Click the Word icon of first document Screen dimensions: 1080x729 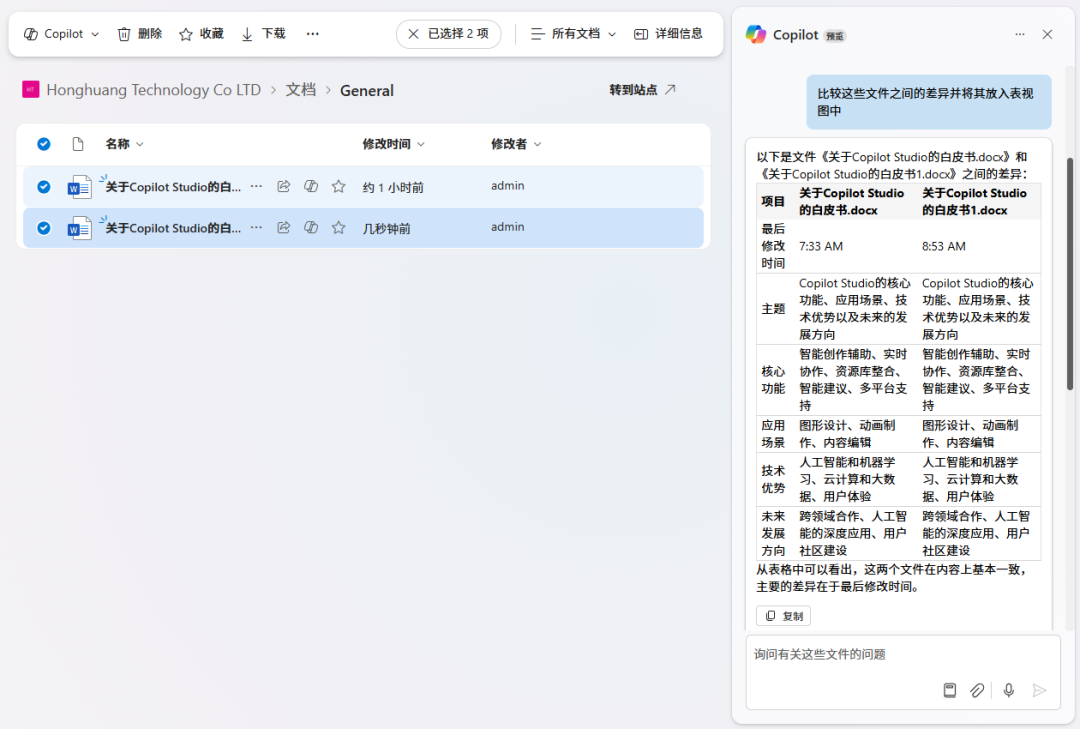pos(79,187)
